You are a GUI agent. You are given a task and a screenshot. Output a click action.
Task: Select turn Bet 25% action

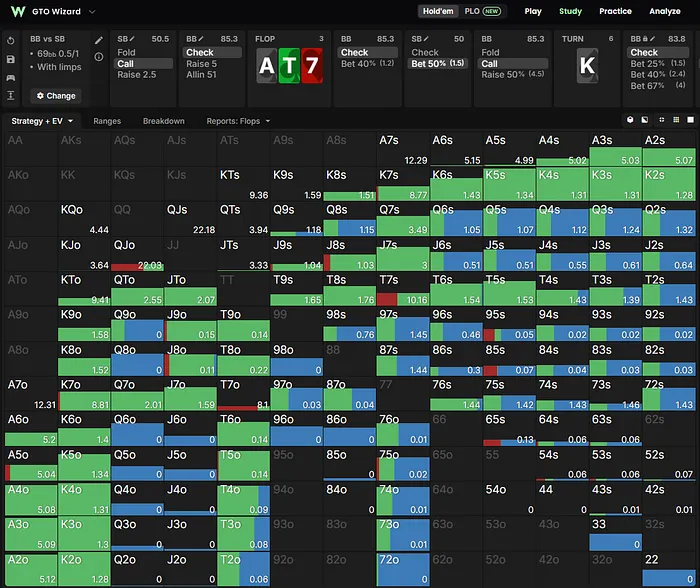658,64
